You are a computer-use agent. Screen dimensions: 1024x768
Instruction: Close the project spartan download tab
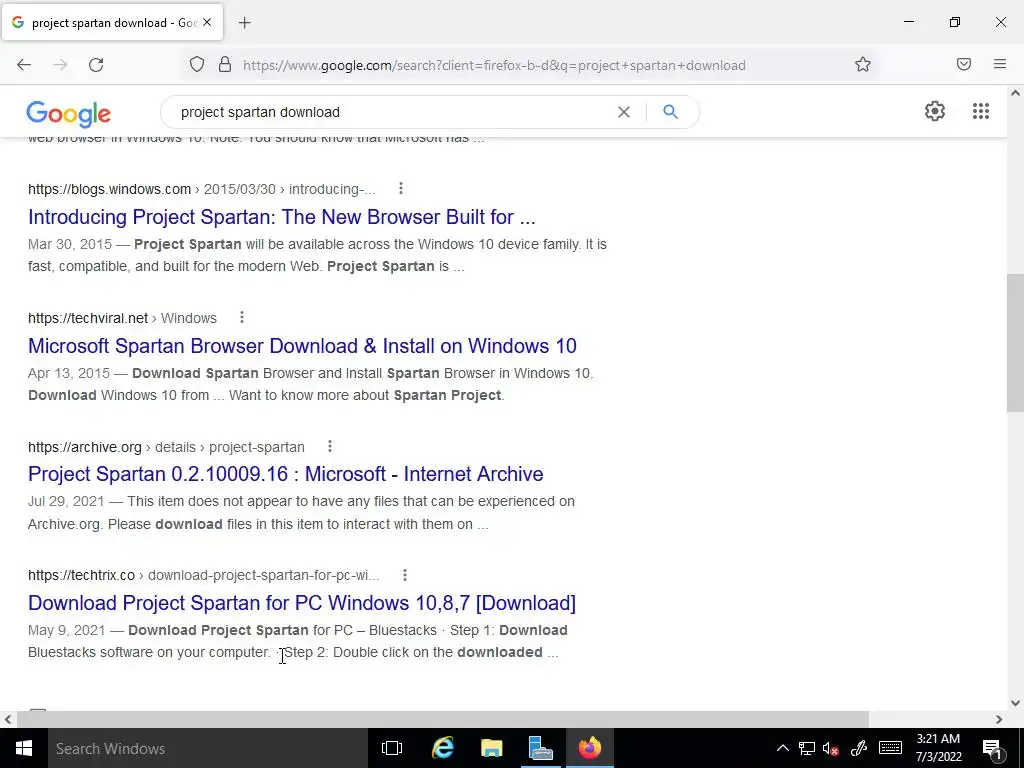click(207, 22)
